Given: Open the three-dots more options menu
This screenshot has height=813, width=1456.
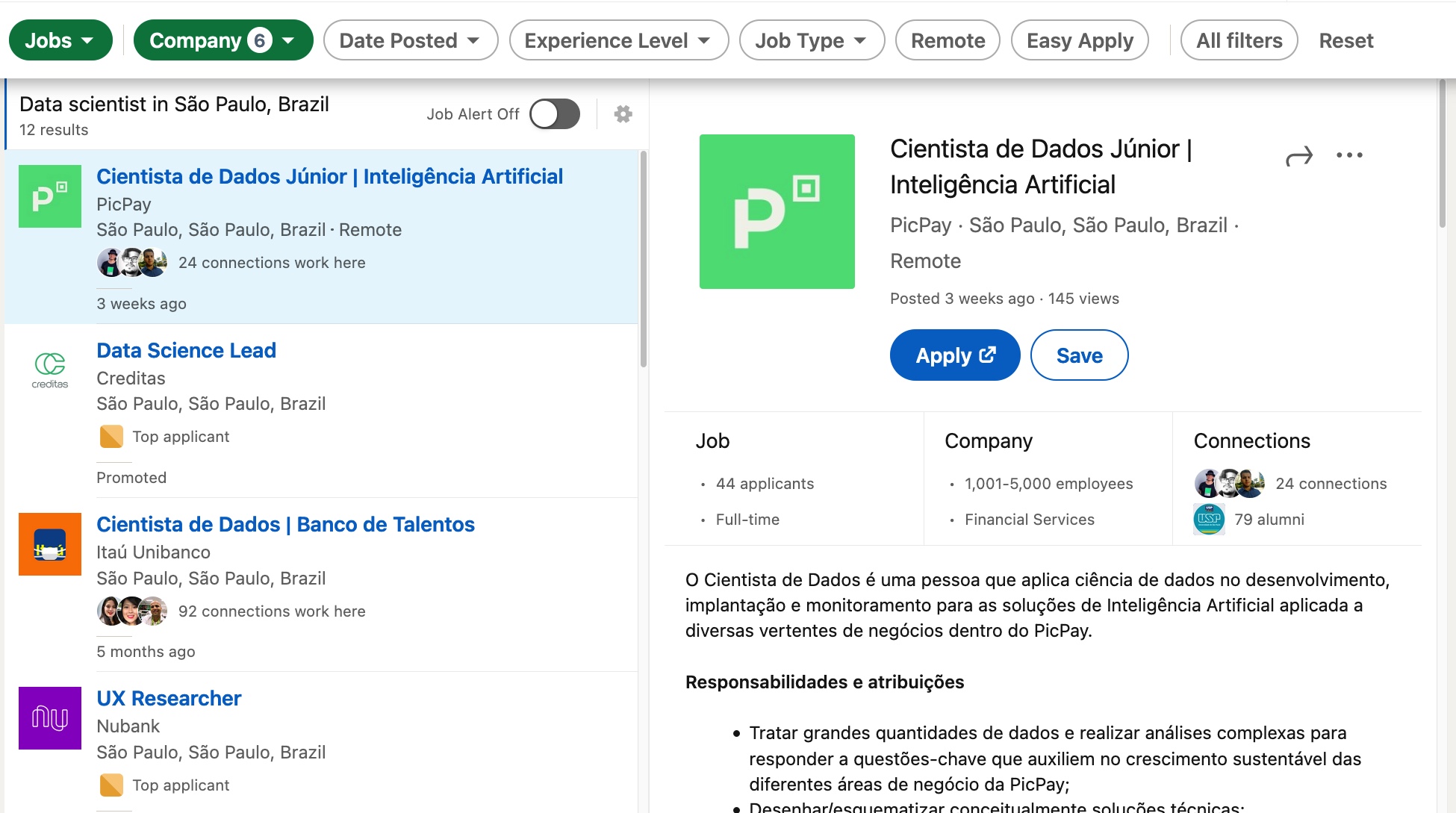Looking at the screenshot, I should [1349, 155].
